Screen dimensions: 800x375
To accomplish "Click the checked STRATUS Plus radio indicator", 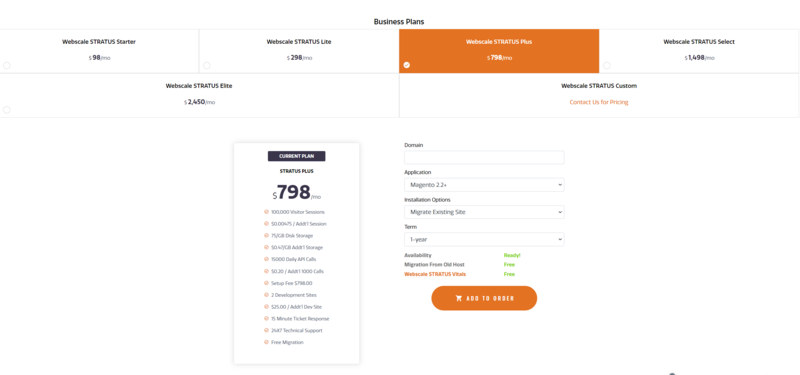I will click(x=407, y=65).
